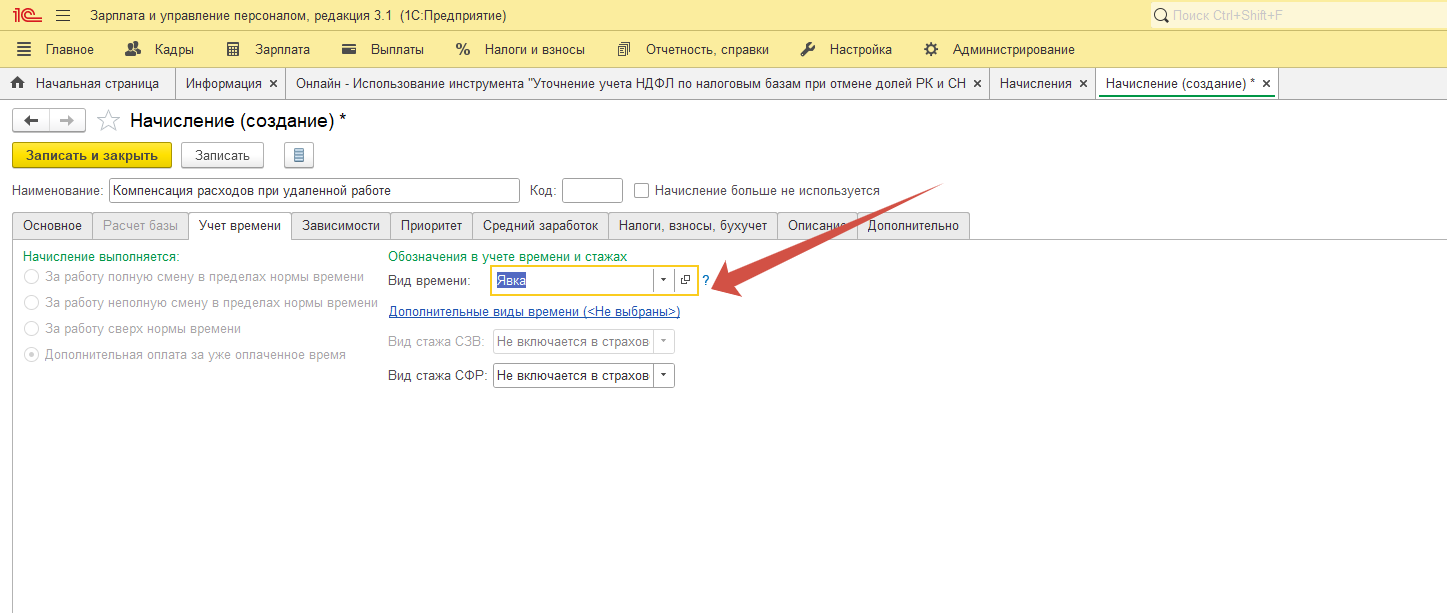Screen dimensions: 1447x613
Task: Switch to the Средний заработок tab
Action: coord(540,226)
